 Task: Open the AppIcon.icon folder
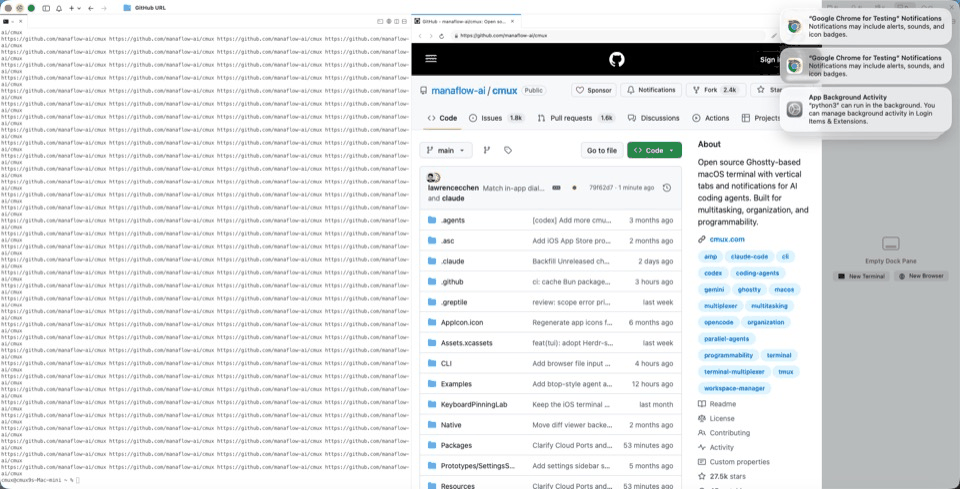[462, 323]
